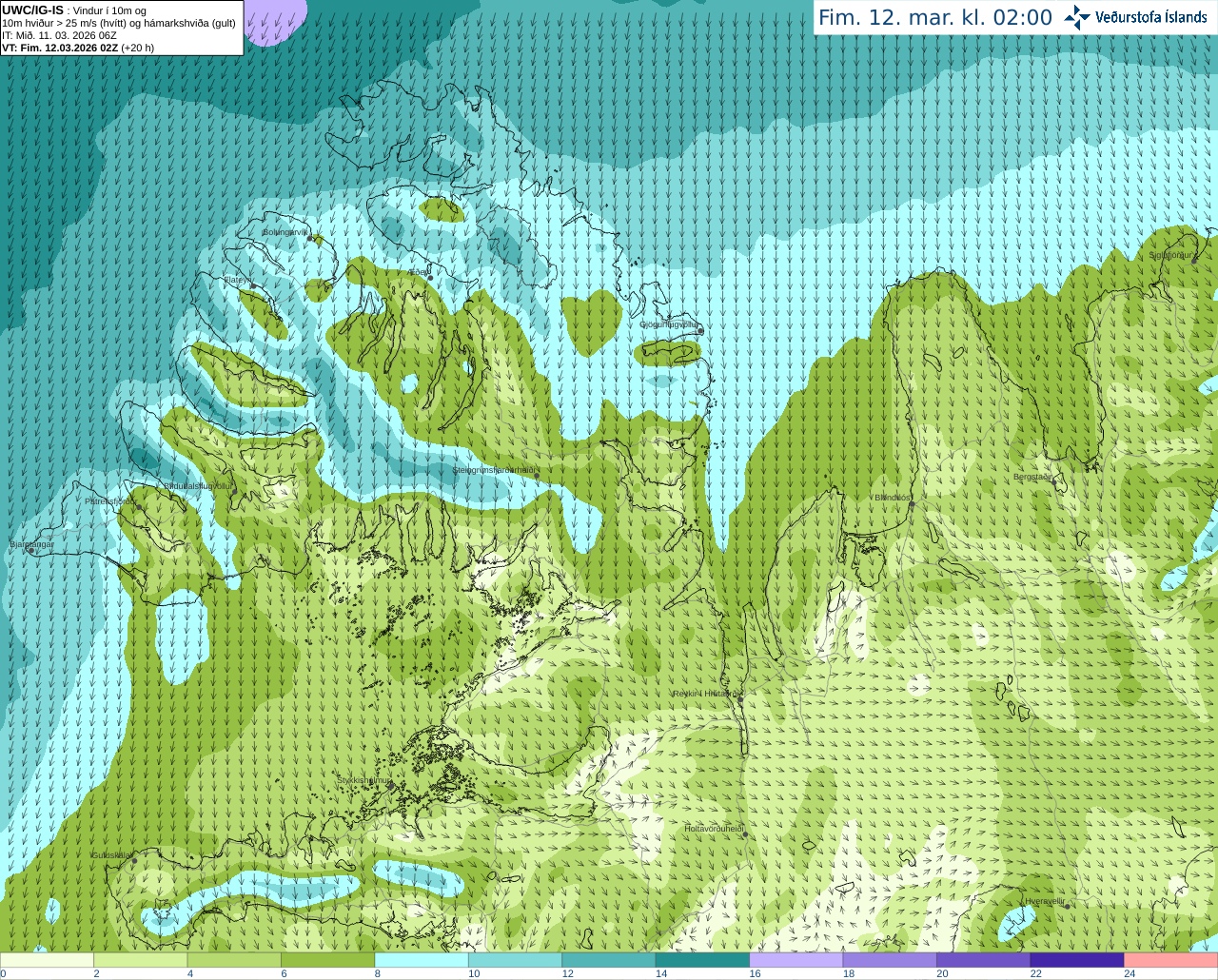This screenshot has height=980, width=1218.
Task: Select the Holtavörðuheiði station dot
Action: pos(745,834)
